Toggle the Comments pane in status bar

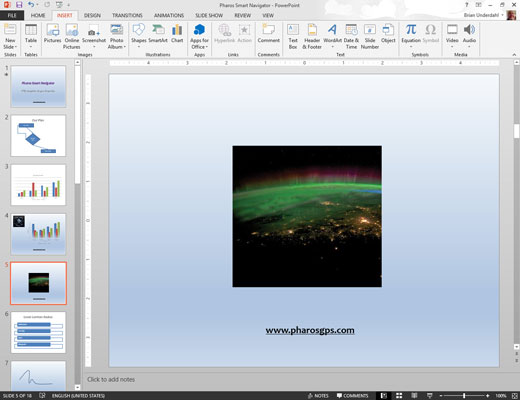[352, 396]
